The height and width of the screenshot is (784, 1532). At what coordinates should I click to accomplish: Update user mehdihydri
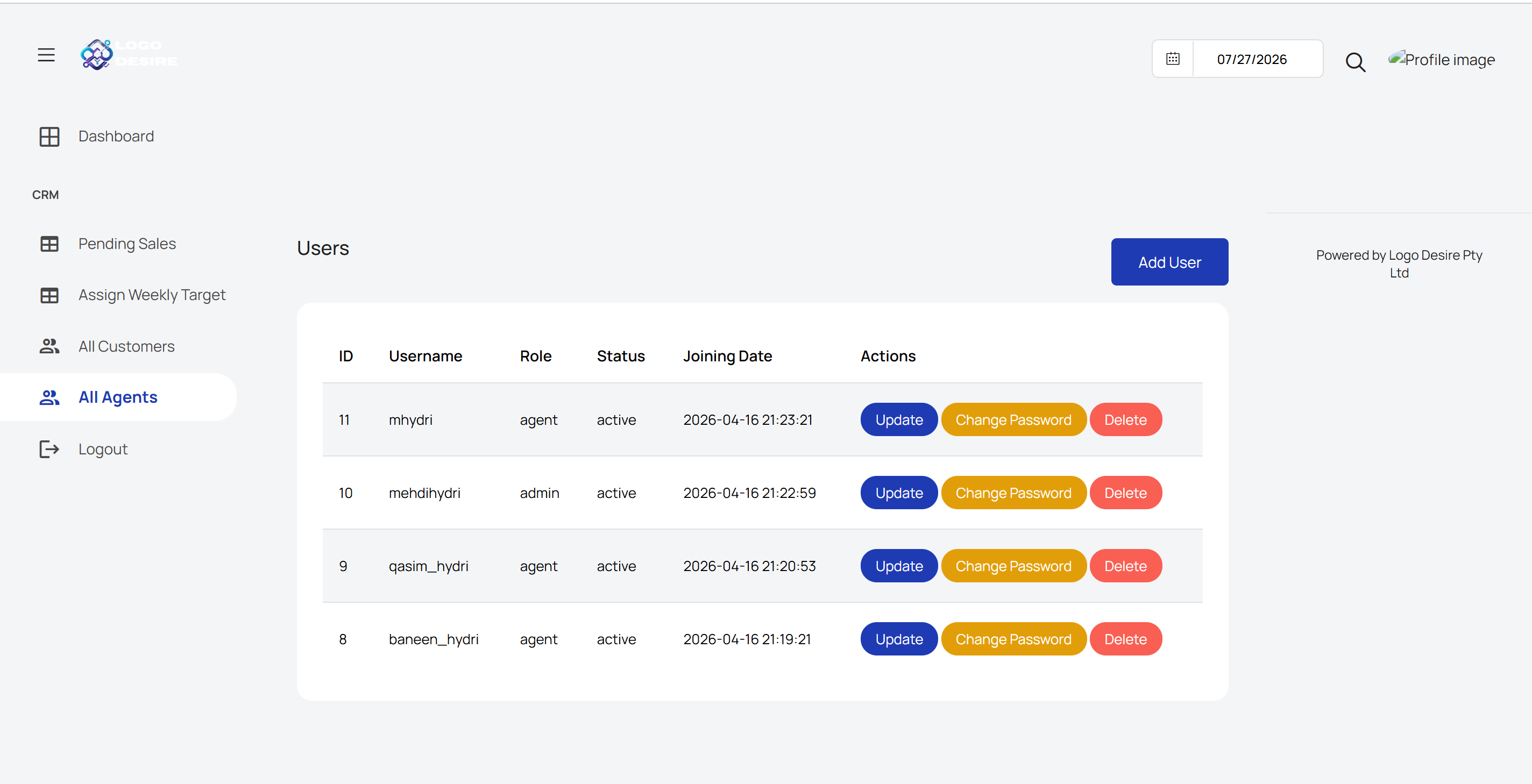click(x=899, y=493)
